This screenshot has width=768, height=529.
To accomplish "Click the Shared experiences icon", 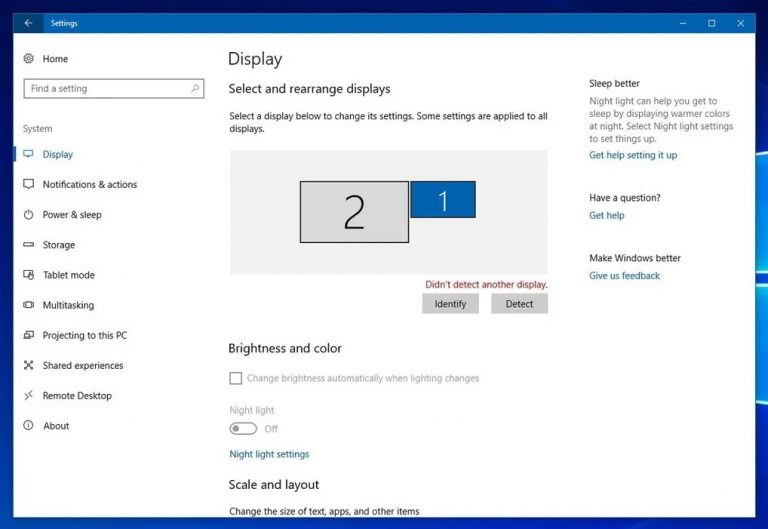I will (x=28, y=365).
